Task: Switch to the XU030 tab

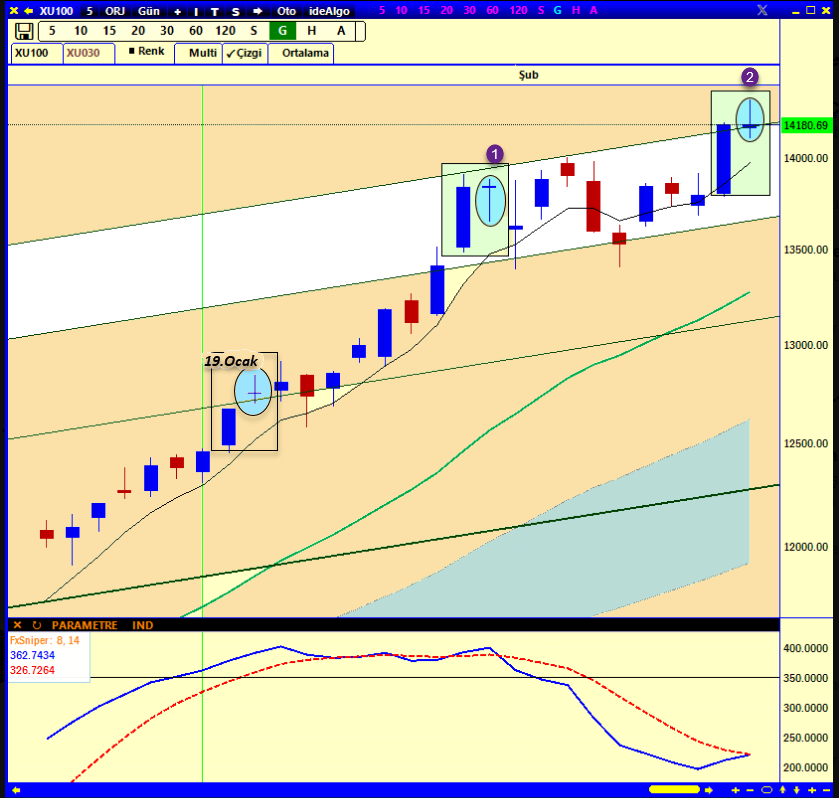Action: tap(89, 53)
